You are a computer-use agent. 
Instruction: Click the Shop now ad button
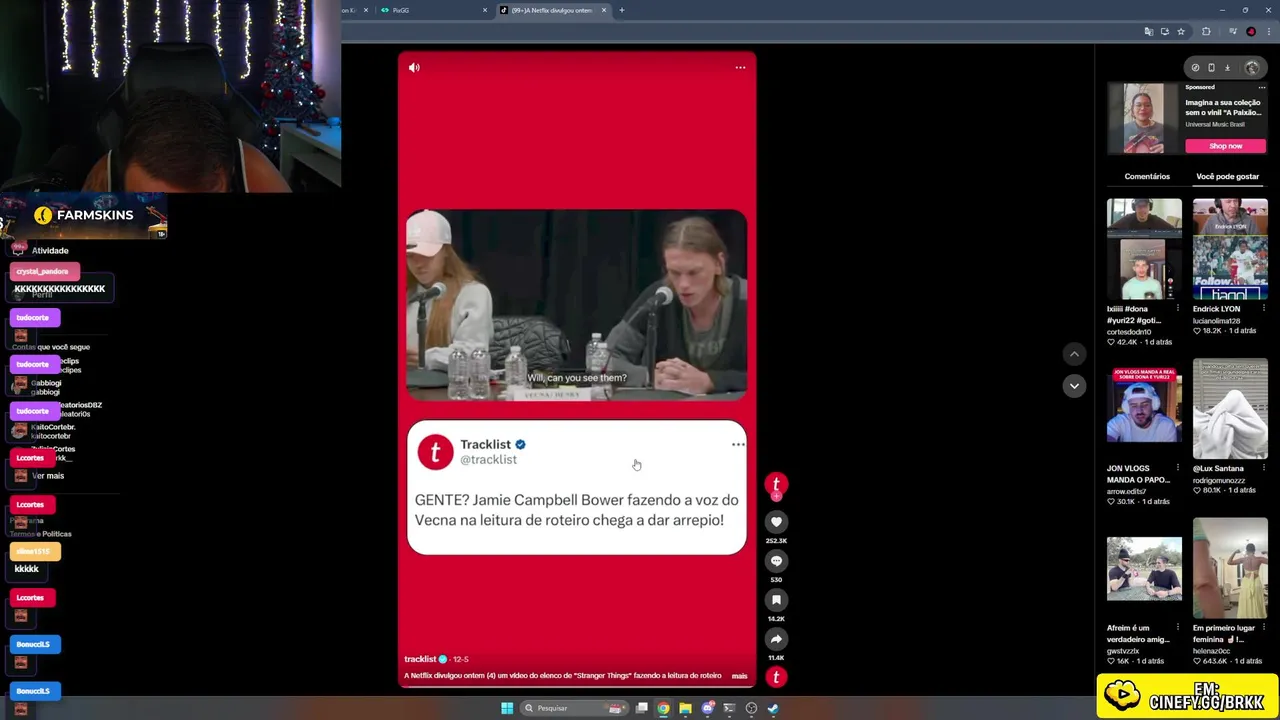[1226, 146]
